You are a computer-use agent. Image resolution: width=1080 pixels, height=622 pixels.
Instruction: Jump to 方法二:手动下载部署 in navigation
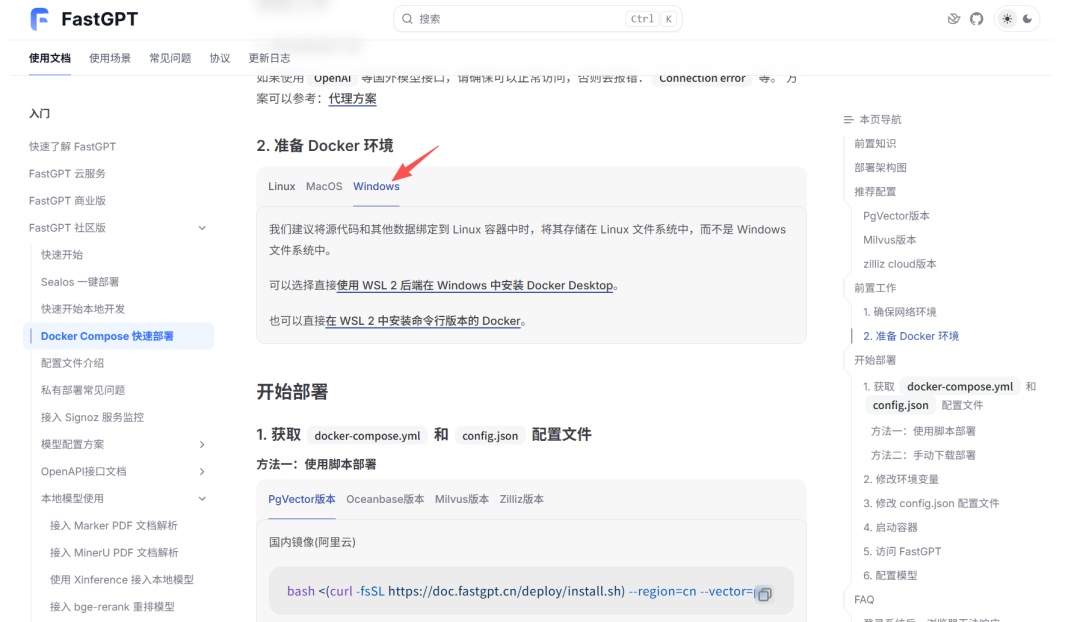(x=923, y=455)
